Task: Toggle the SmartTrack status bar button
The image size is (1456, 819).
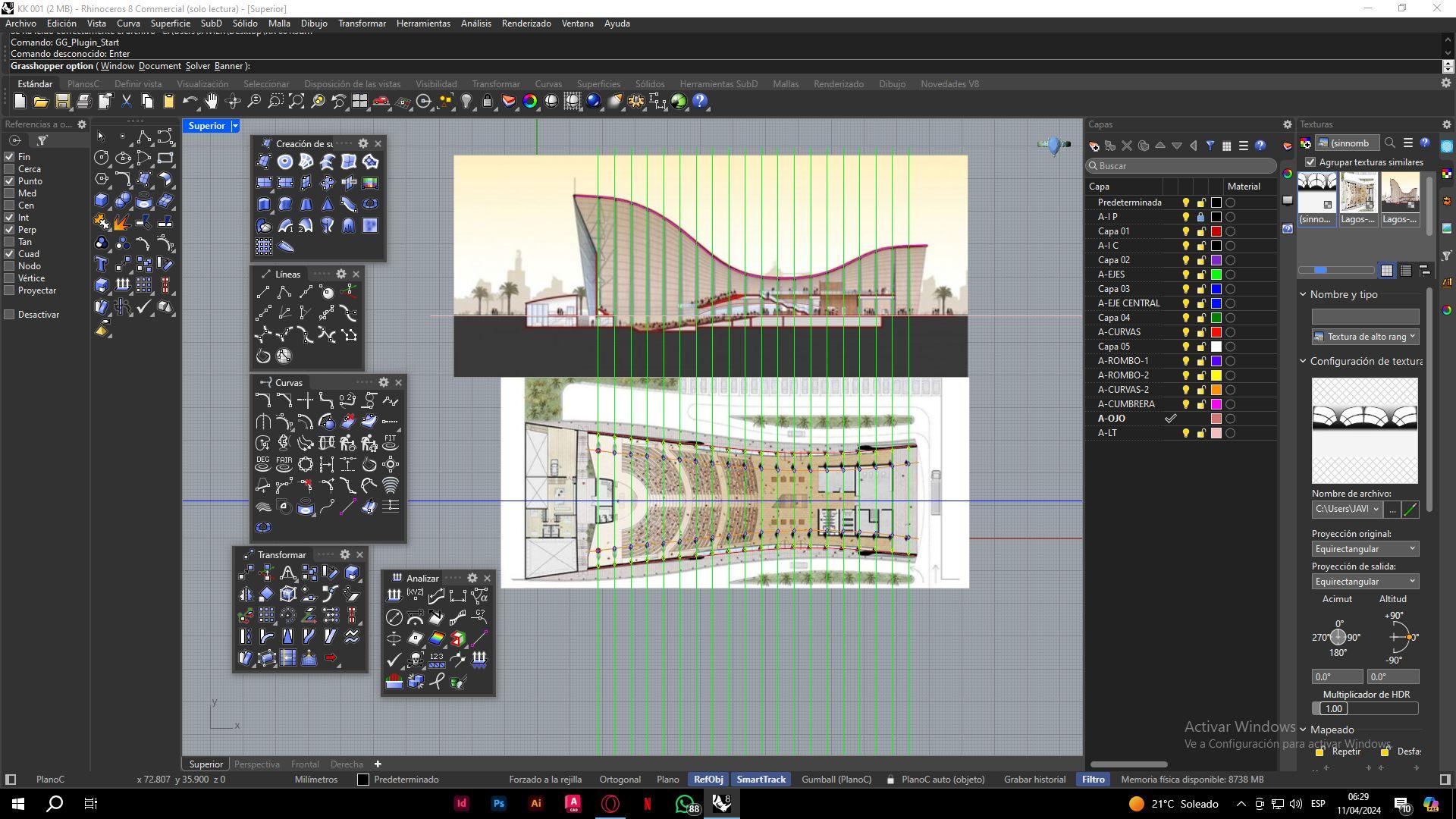Action: pyautogui.click(x=761, y=780)
